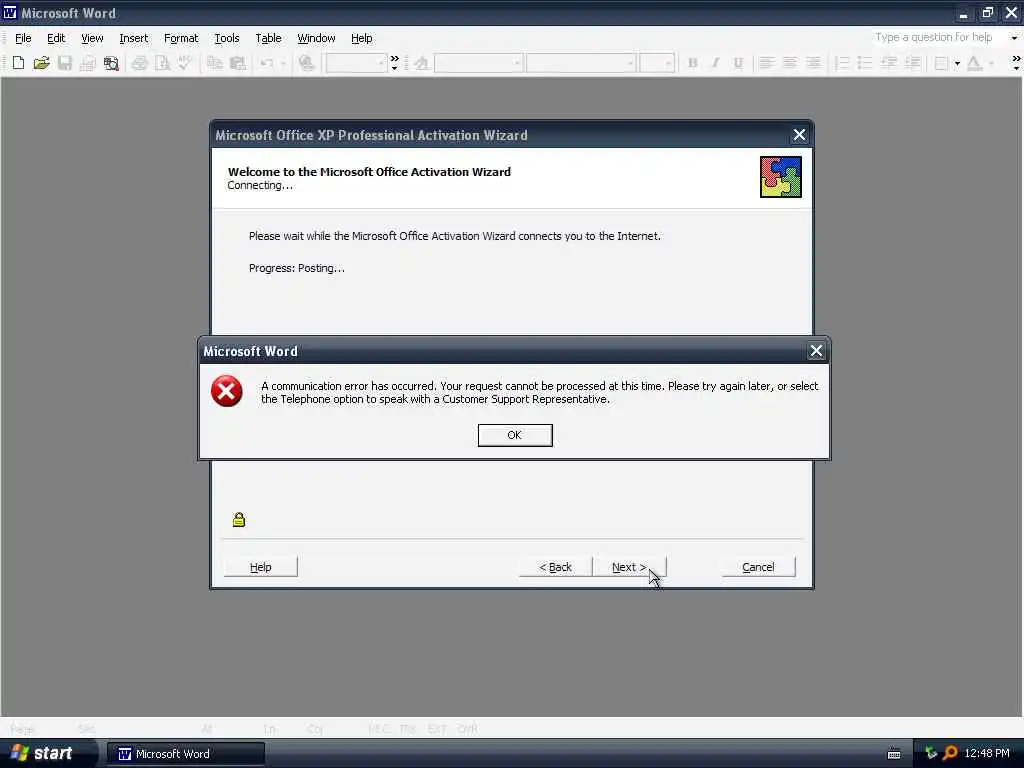
Task: Click the Print Preview toolbar icon
Action: pyautogui.click(x=162, y=63)
